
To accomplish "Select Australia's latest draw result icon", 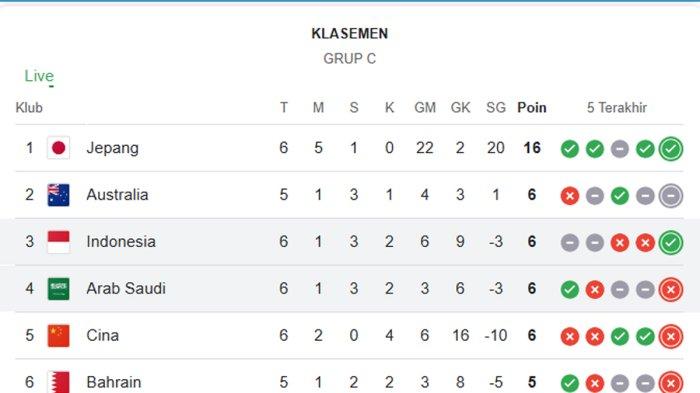I will (x=671, y=196).
